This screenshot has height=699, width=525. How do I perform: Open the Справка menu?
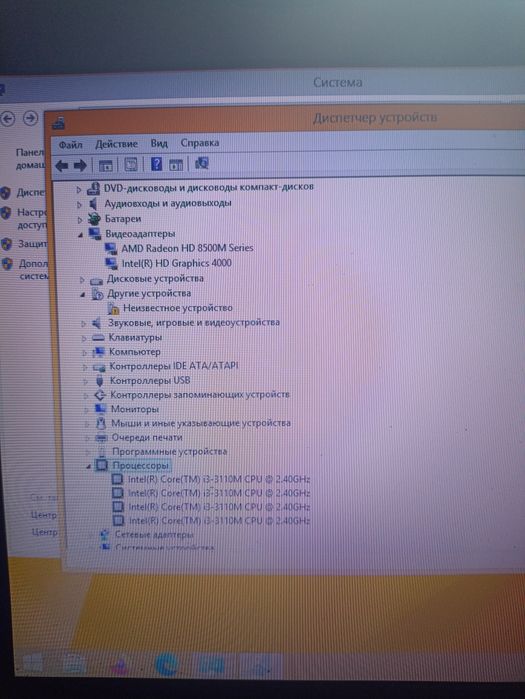click(200, 143)
